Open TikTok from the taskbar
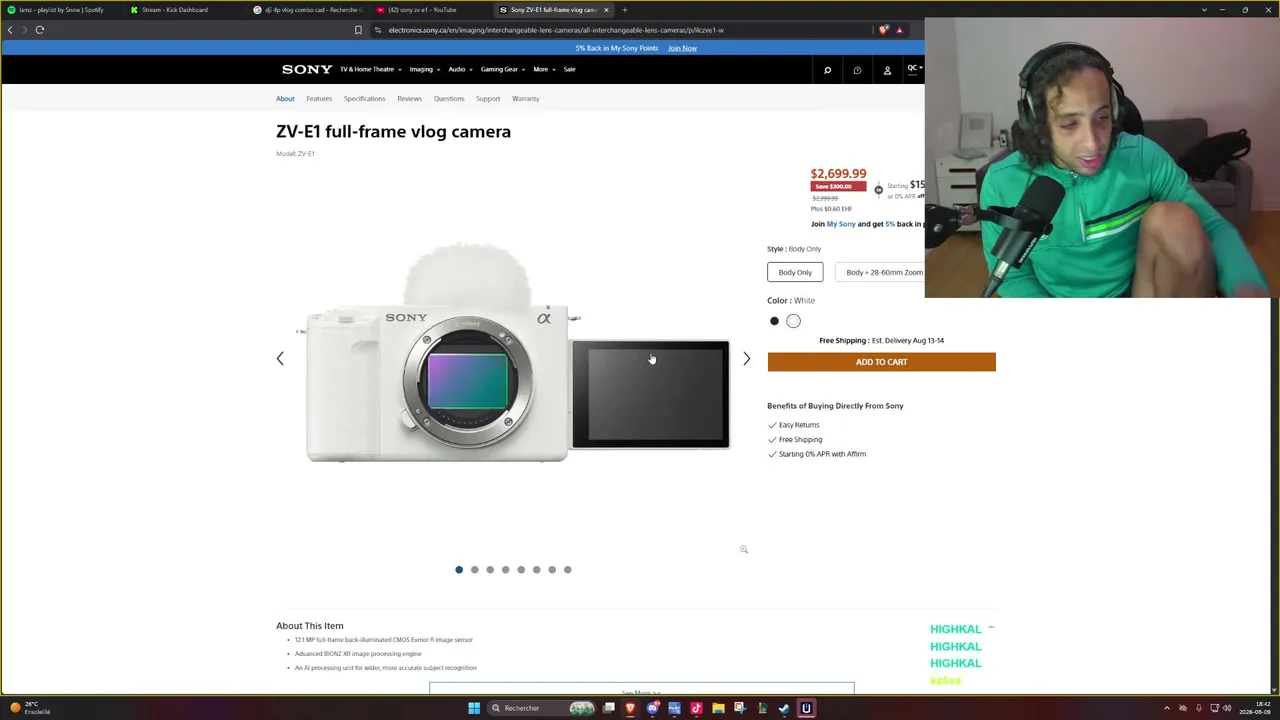This screenshot has width=1280, height=720. (696, 708)
